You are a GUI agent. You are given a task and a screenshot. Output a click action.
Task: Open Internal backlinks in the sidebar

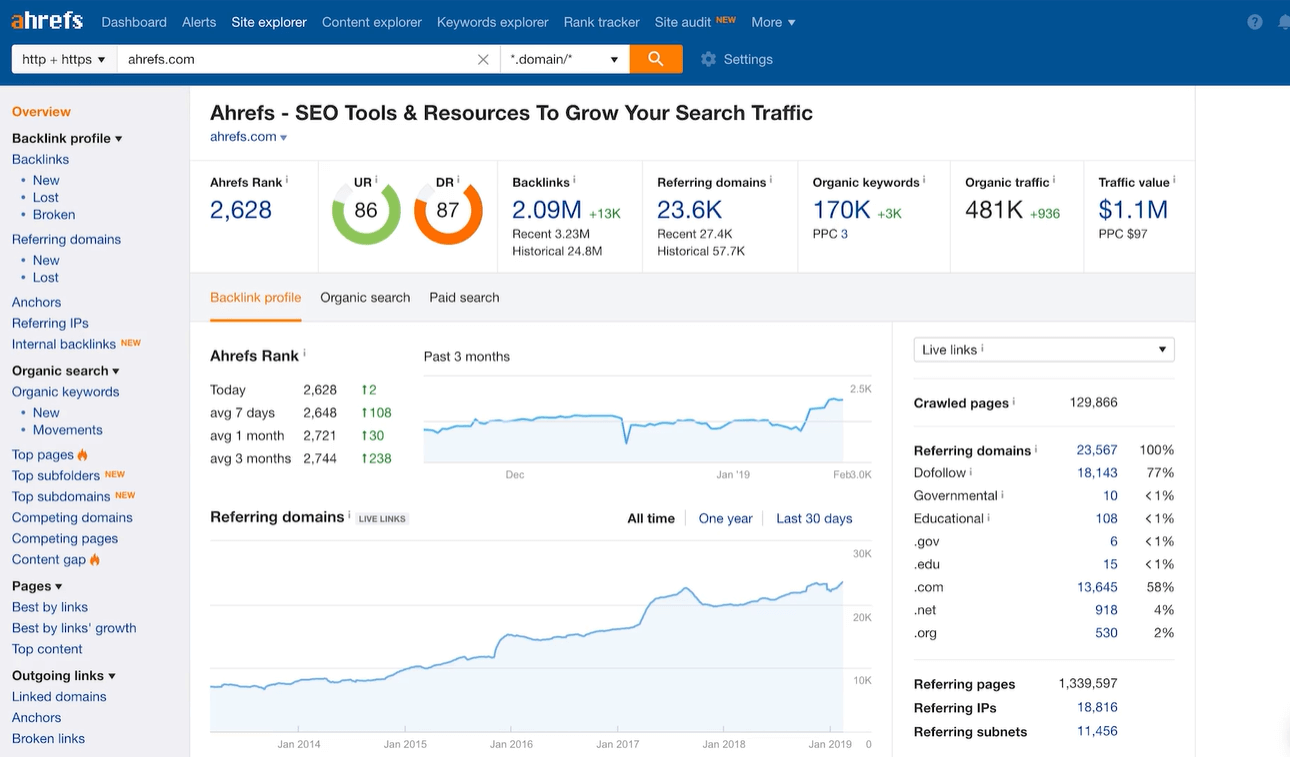64,344
